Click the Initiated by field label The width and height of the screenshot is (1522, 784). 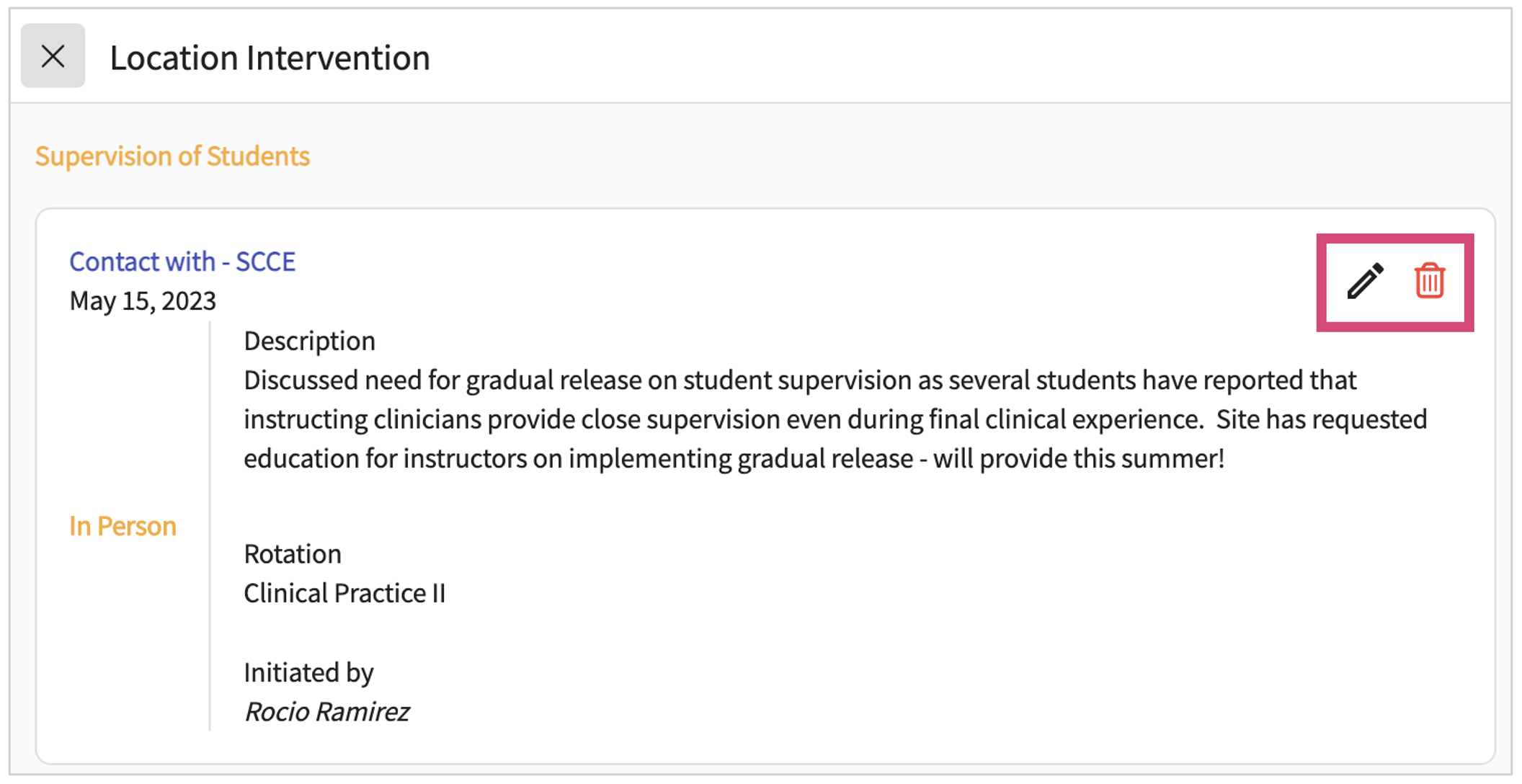click(308, 672)
